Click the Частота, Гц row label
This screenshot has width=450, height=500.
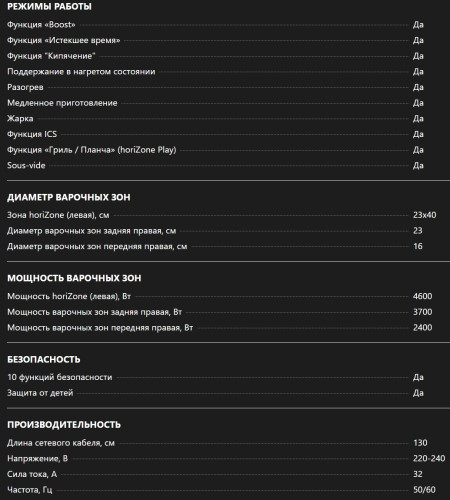tap(30, 490)
